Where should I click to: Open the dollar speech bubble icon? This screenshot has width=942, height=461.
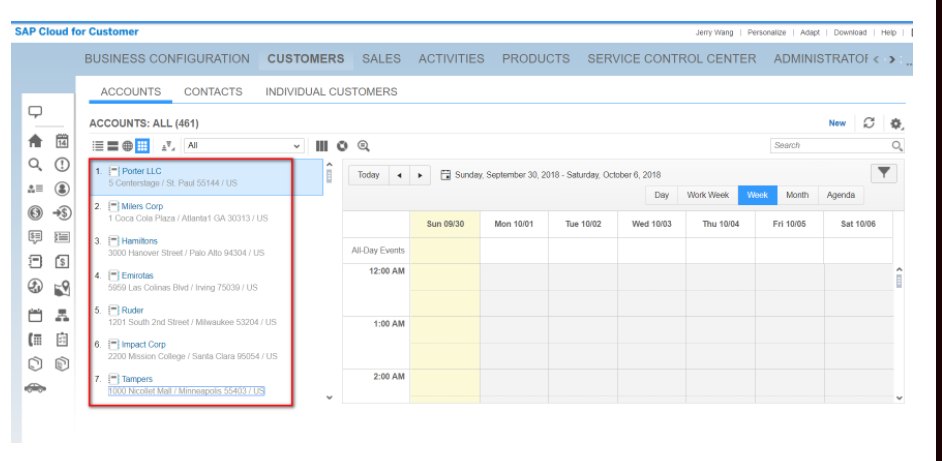tap(35, 237)
